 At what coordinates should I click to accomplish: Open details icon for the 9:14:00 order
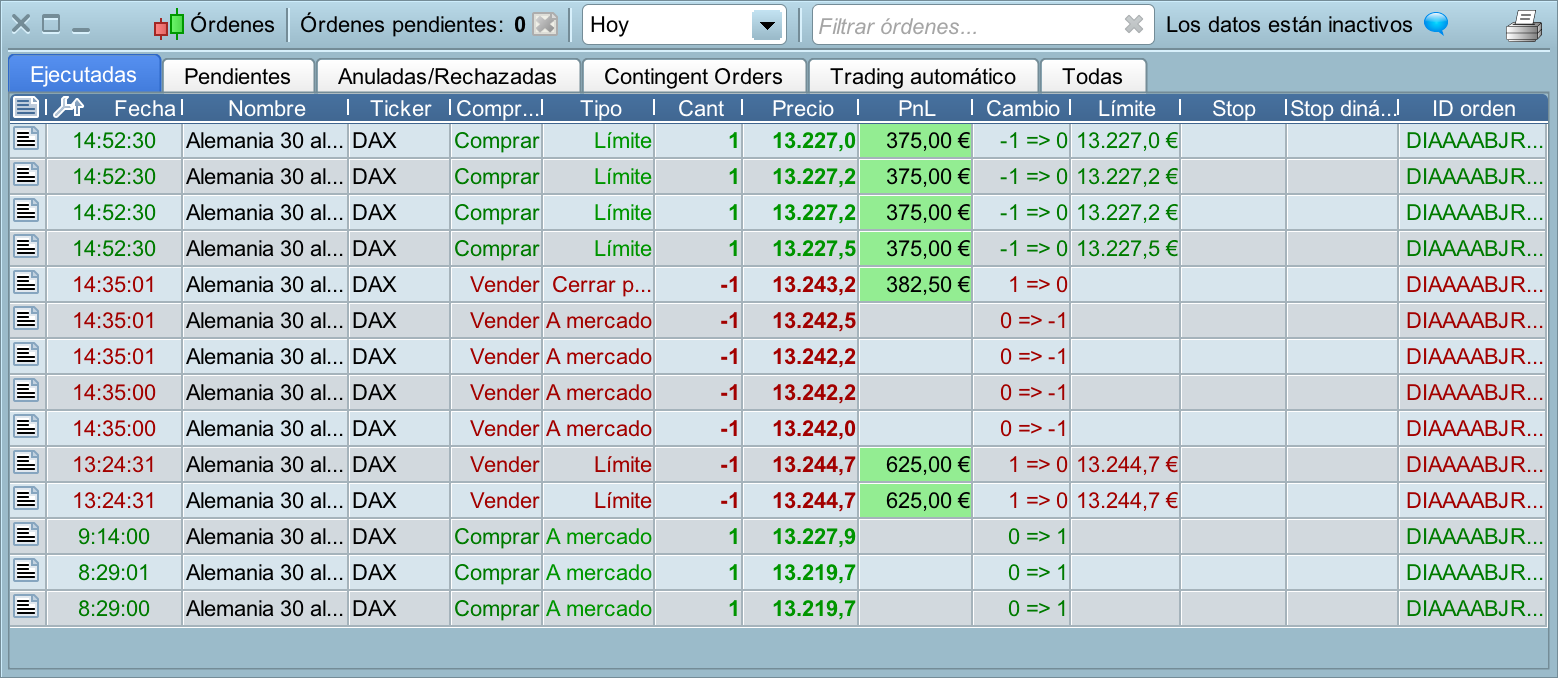[26, 536]
